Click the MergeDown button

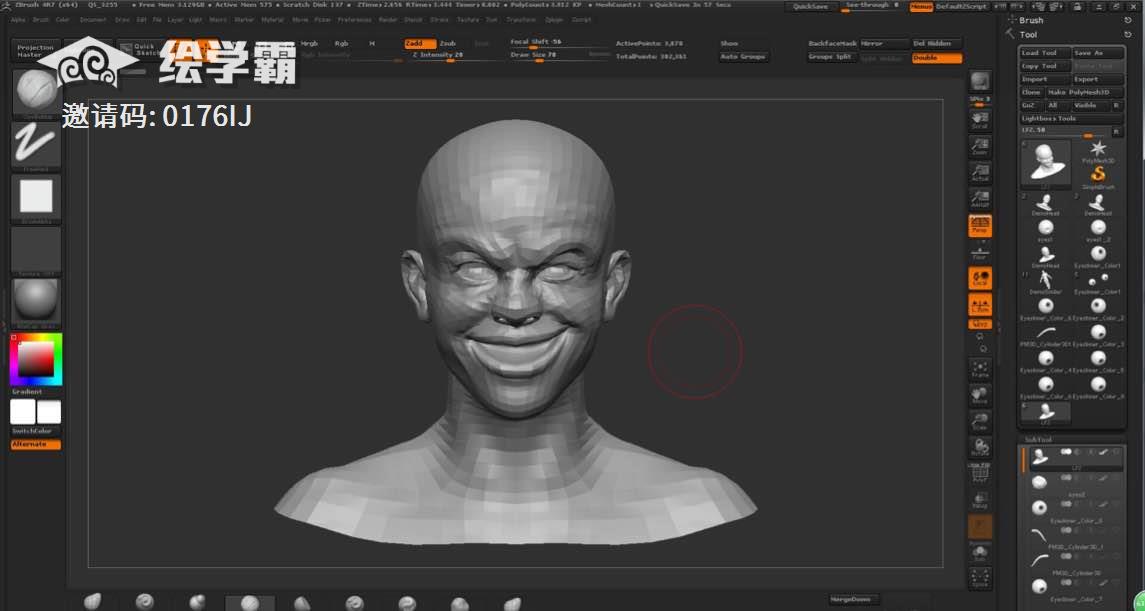[x=854, y=599]
